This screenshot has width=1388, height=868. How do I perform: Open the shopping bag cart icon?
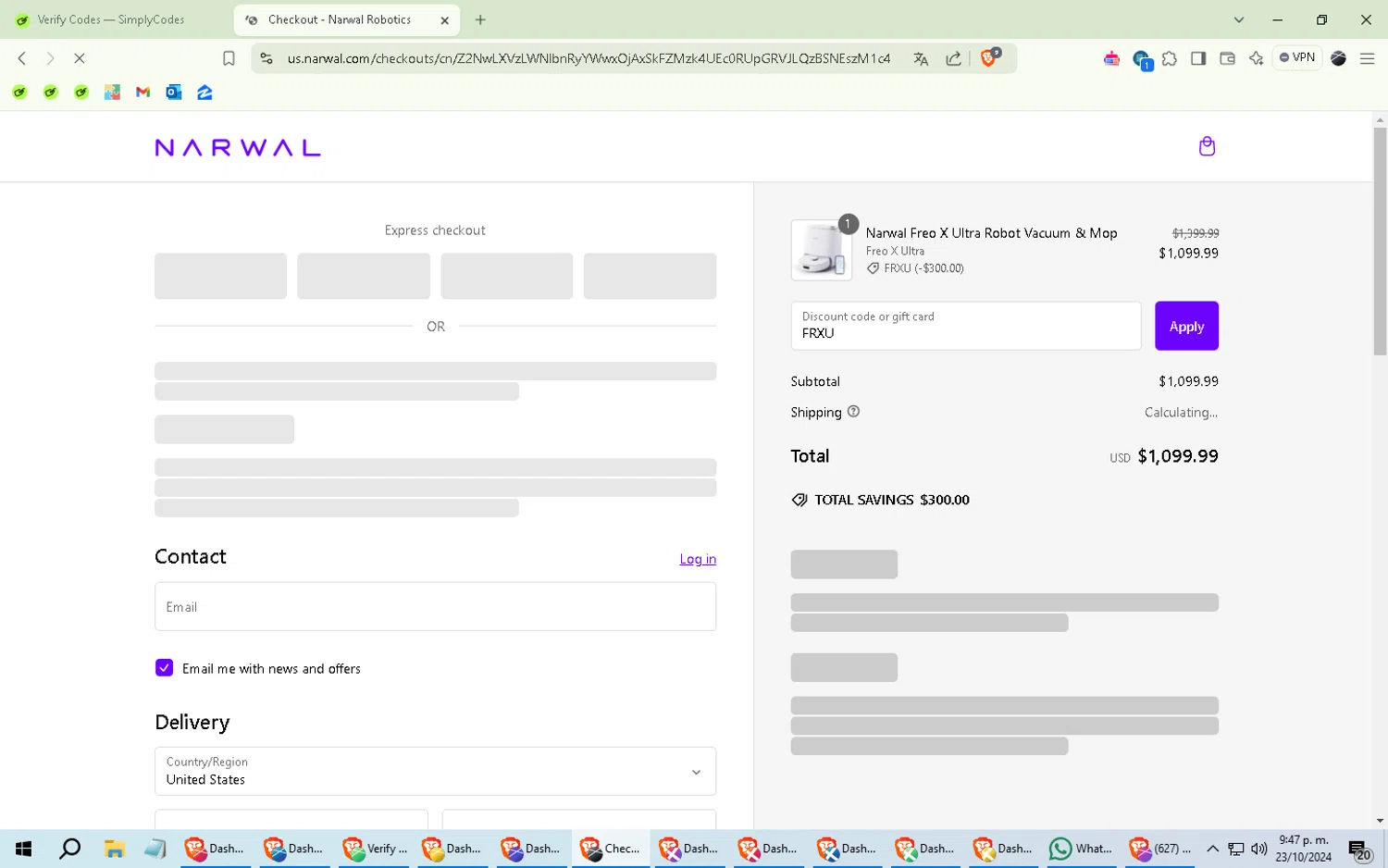point(1207,146)
